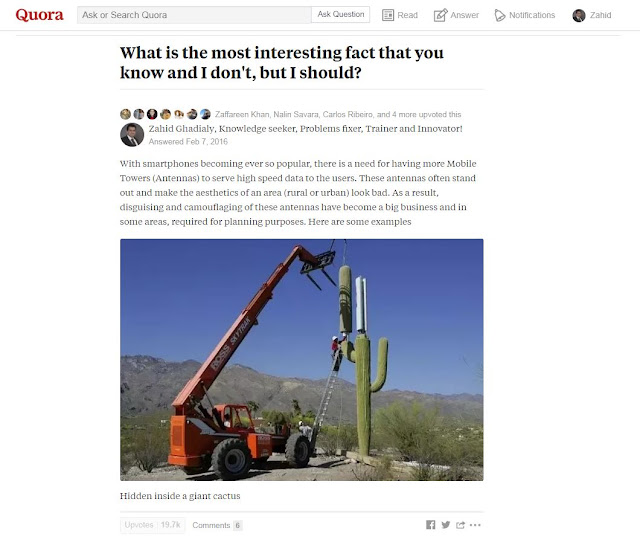Click the 4 more upvoted this link
The width and height of the screenshot is (640, 542).
(426, 114)
